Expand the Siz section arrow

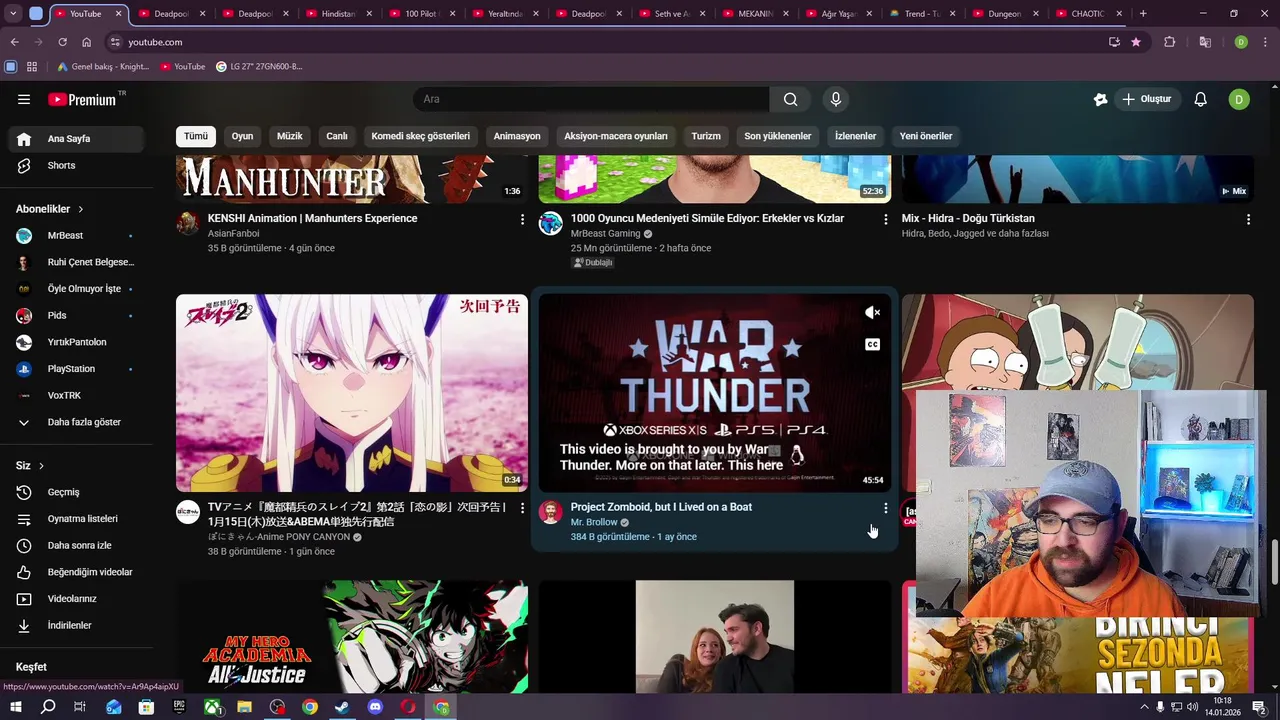[41, 466]
